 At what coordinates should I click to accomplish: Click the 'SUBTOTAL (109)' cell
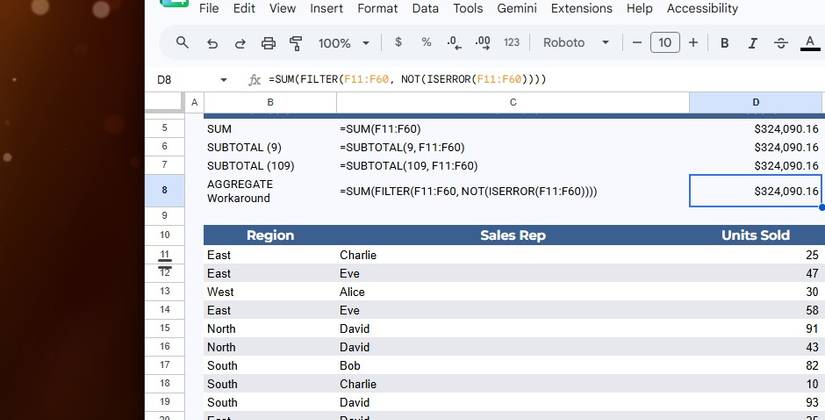point(270,166)
